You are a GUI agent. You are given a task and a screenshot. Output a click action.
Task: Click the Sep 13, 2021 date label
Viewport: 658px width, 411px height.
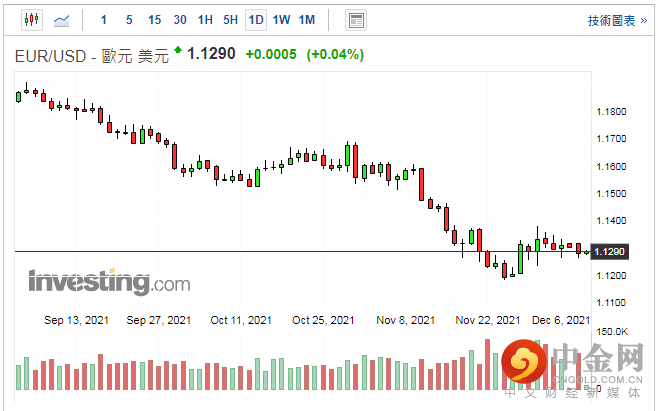coord(76,320)
